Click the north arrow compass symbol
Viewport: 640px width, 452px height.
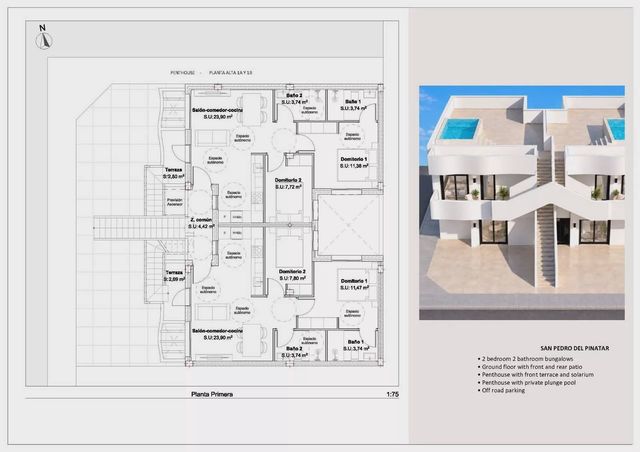click(x=44, y=38)
